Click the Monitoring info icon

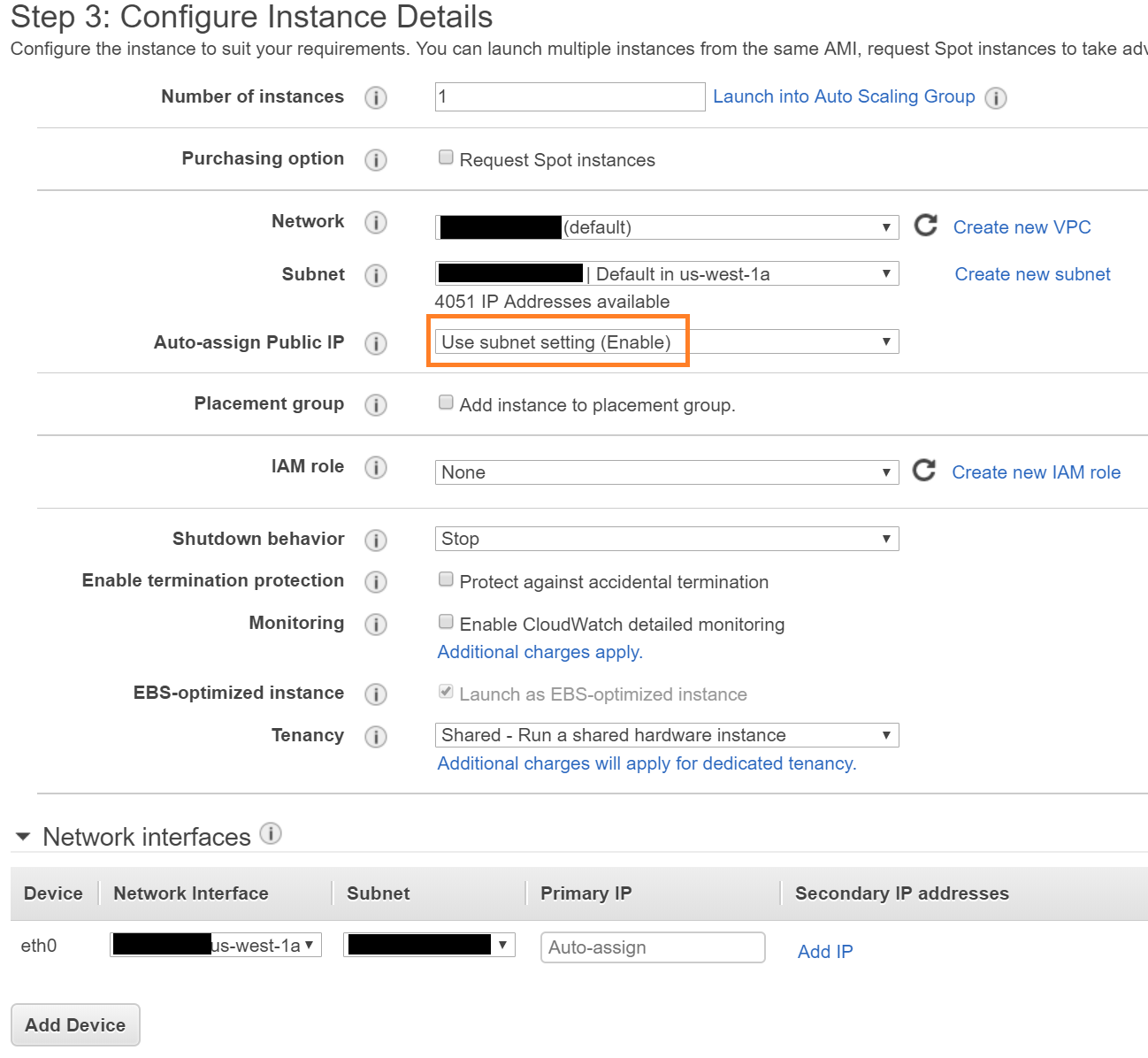376,624
